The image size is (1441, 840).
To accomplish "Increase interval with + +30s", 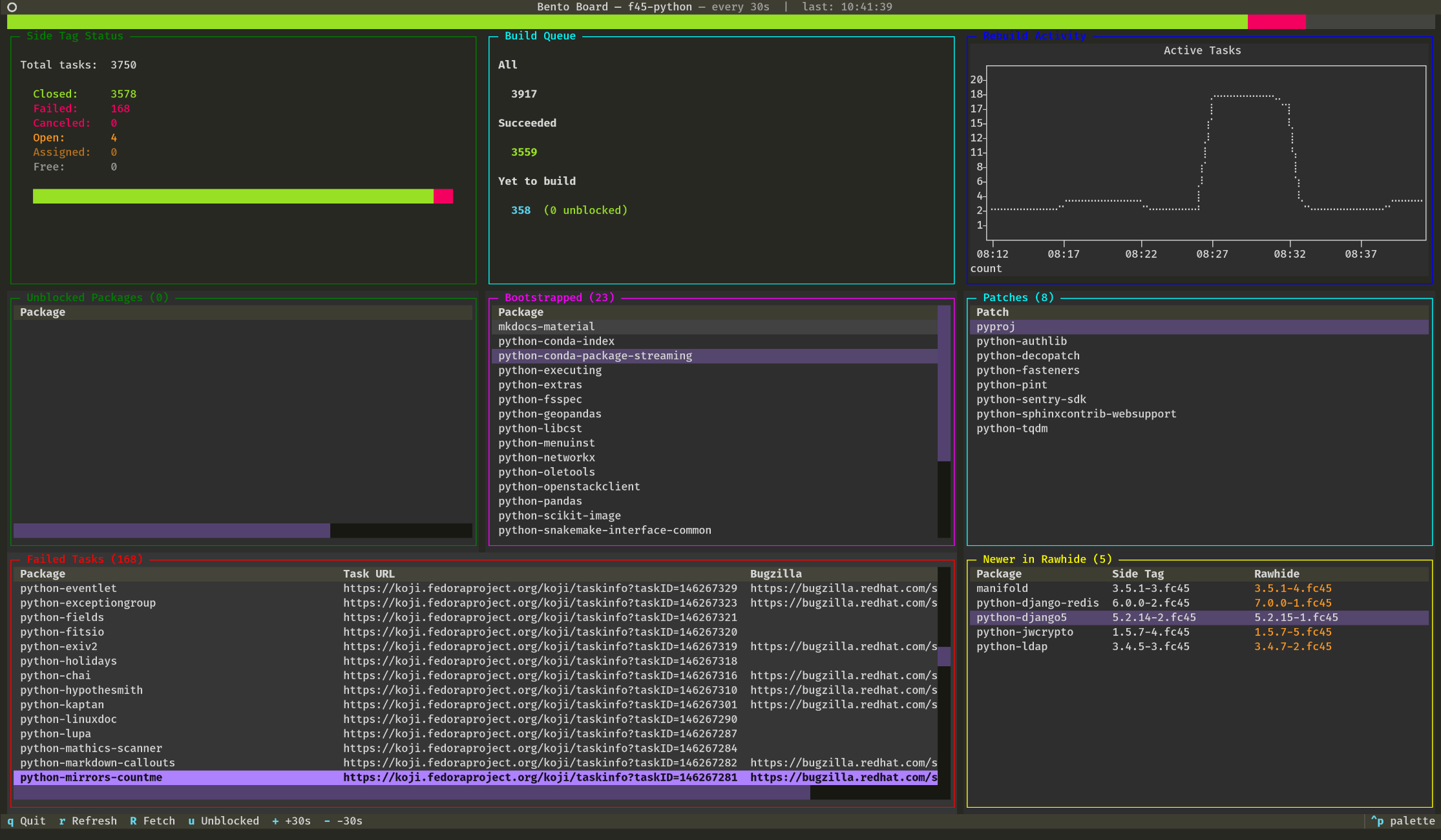I will tap(291, 821).
